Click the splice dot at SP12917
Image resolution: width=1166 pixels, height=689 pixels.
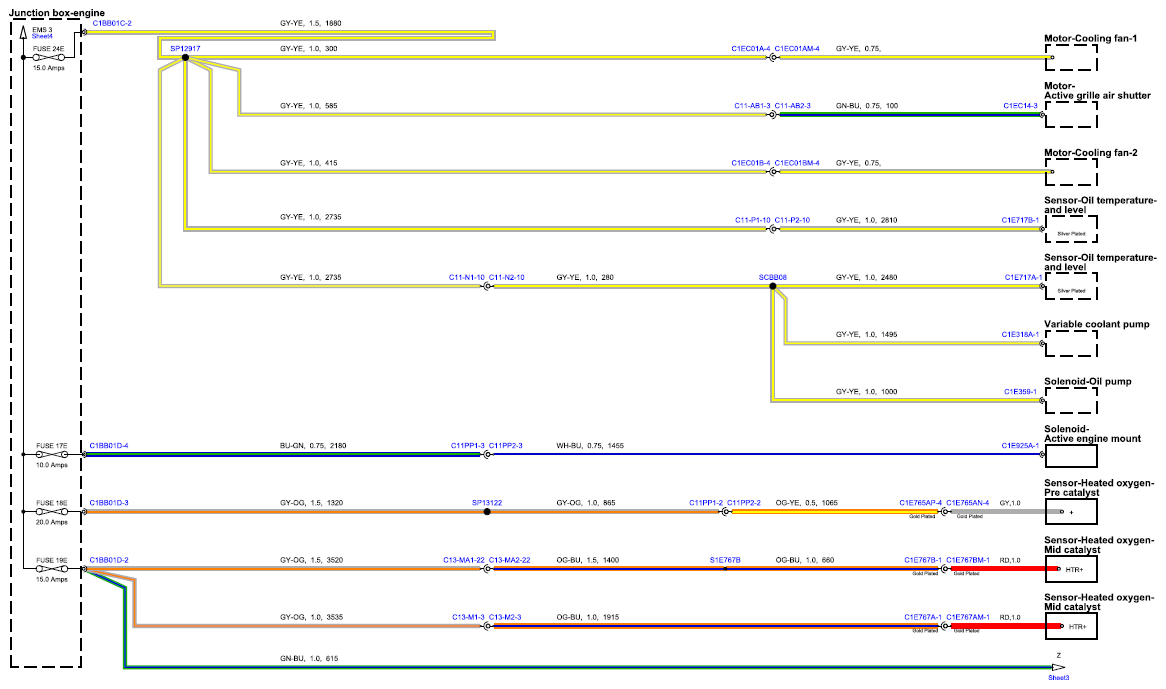185,57
